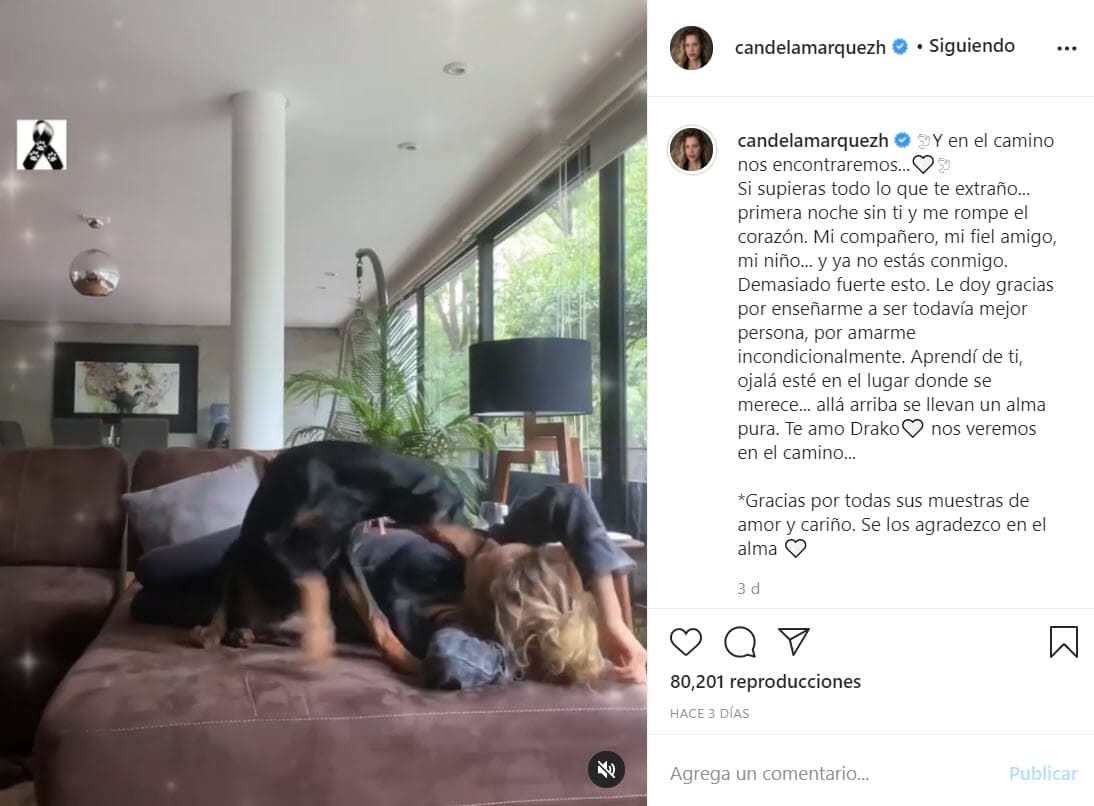Click the black mourning ribbon sticker
Viewport: 1094px width, 806px height.
(42, 144)
